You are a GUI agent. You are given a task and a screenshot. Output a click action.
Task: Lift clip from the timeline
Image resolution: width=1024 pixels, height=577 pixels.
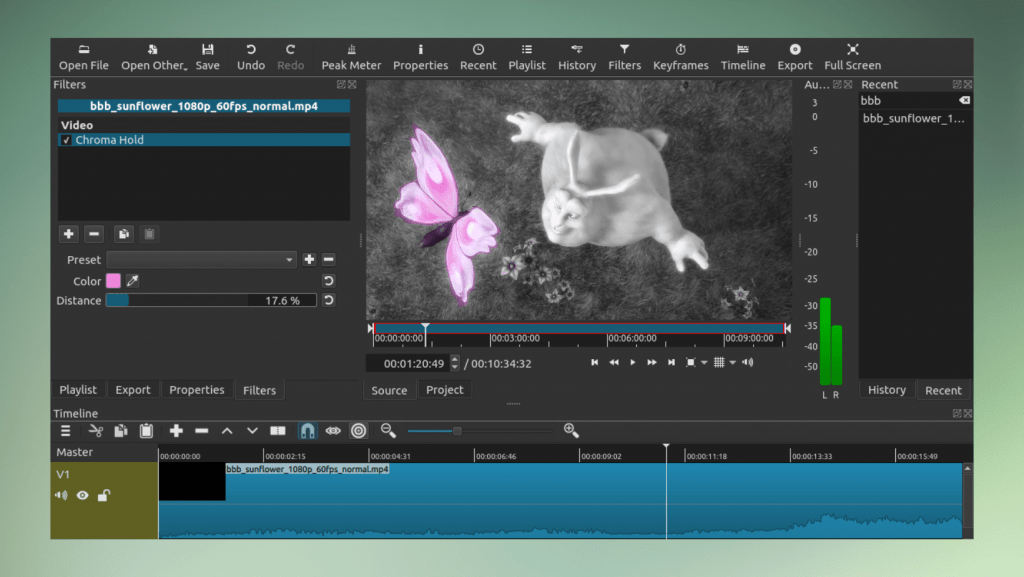pyautogui.click(x=227, y=431)
